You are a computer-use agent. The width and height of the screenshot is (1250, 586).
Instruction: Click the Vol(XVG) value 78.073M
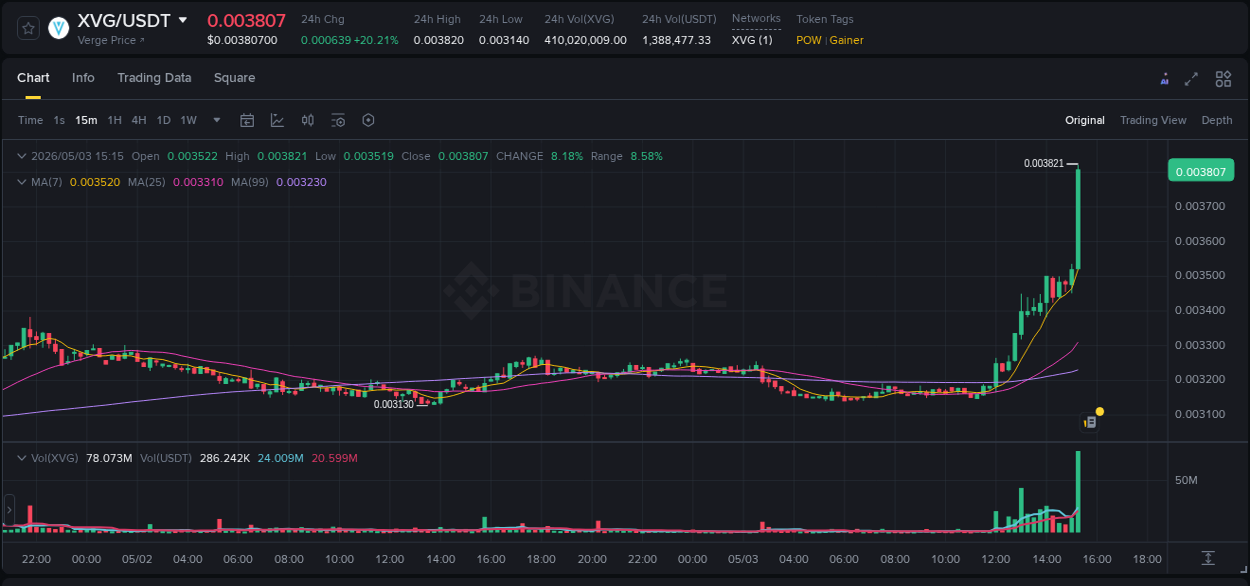(x=109, y=458)
